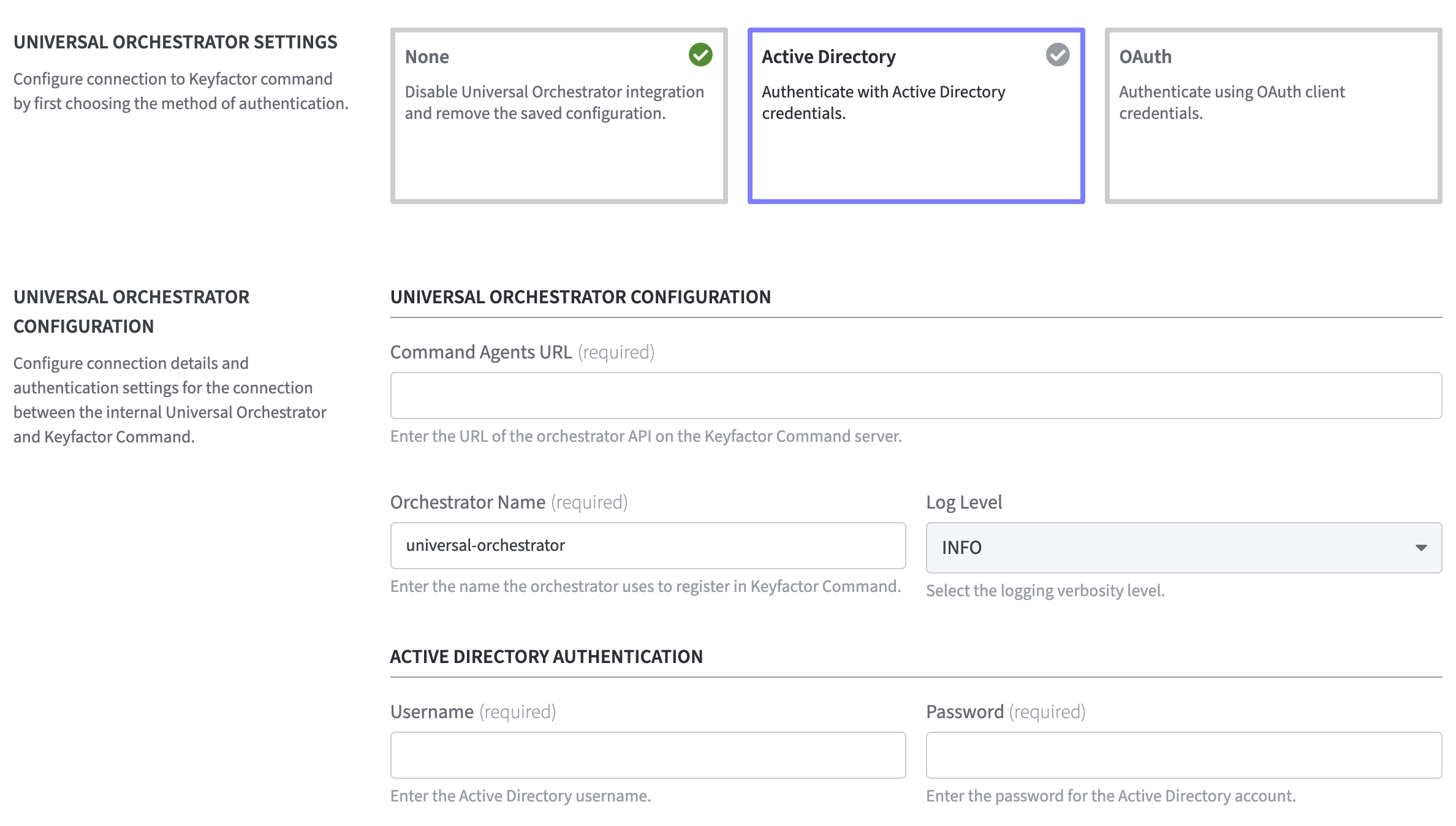Click 'Enter the Active Directory username.' hint
1456x826 pixels.
coord(521,796)
